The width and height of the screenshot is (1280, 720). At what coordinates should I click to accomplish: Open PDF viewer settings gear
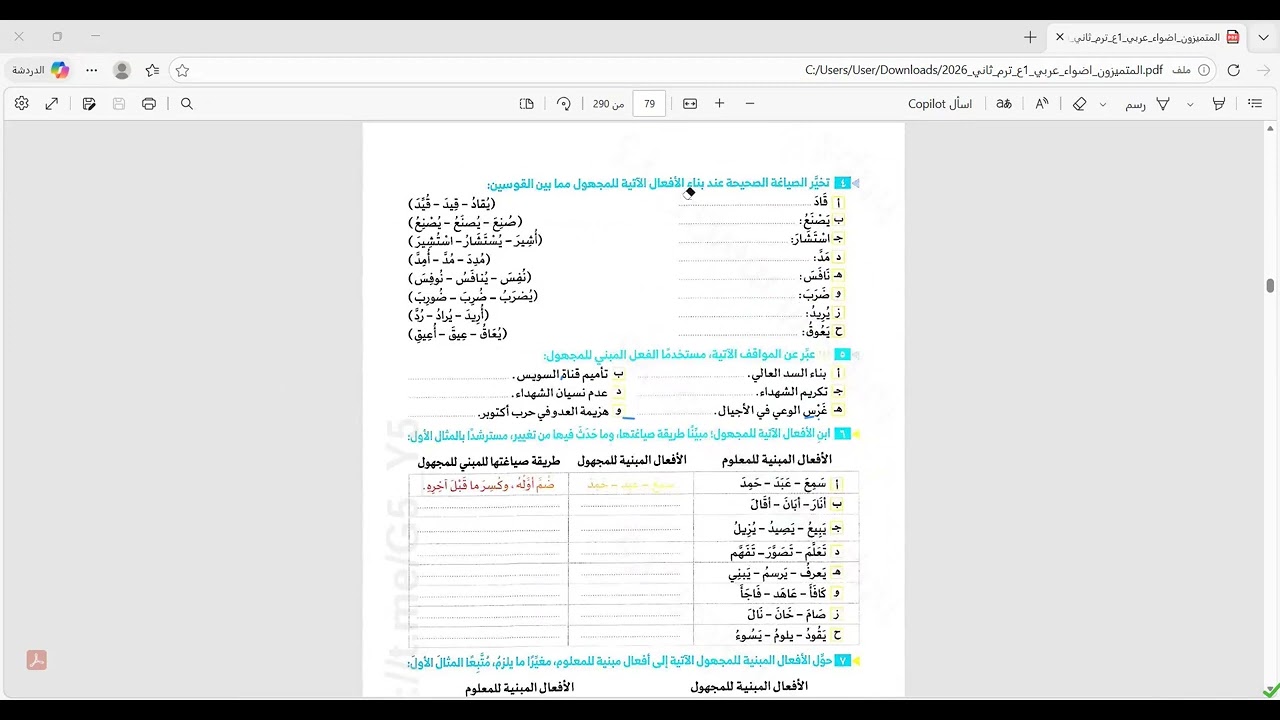pos(22,104)
